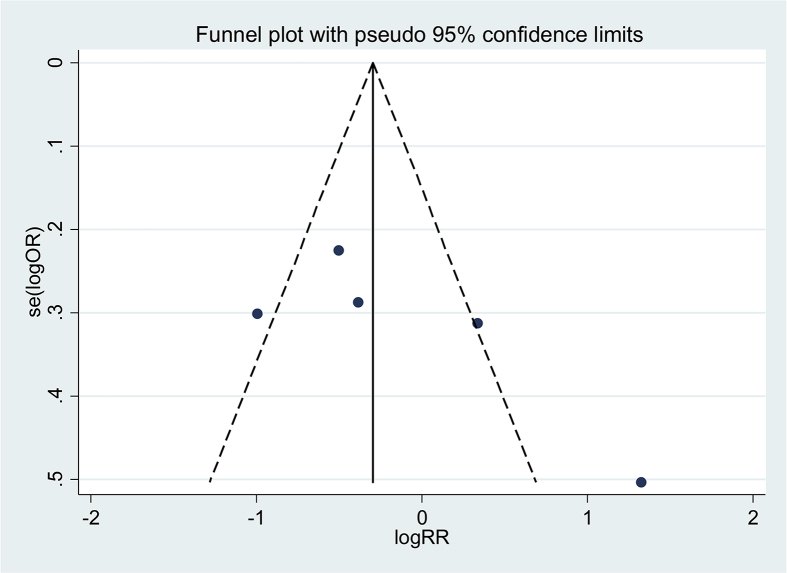
Task: Click the y-axis tick label .2
Action: pos(57,229)
